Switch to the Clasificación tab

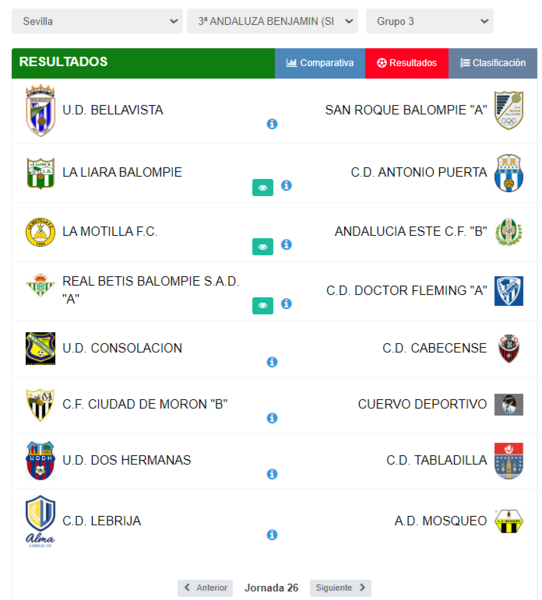coord(493,63)
